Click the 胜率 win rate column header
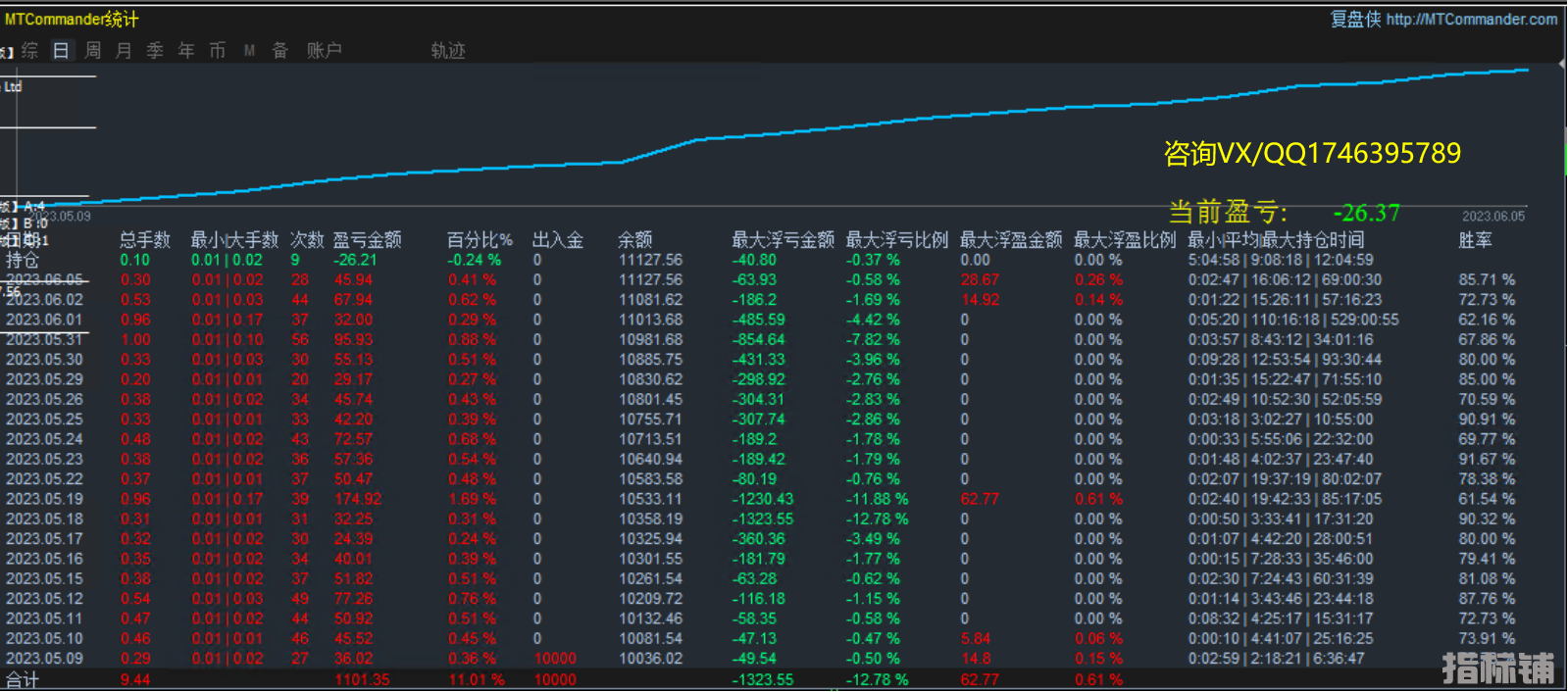Screen dimensions: 1568x692 (x=1475, y=240)
